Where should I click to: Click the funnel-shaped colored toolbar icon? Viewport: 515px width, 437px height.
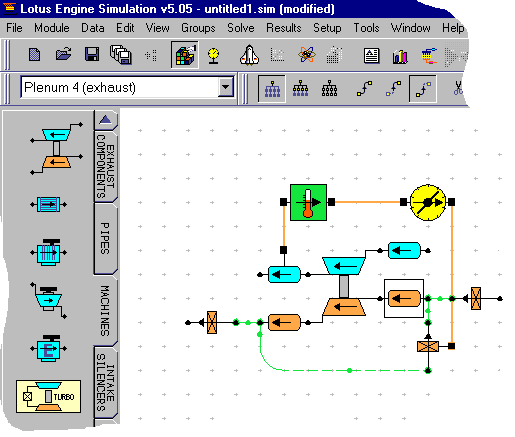click(x=429, y=55)
